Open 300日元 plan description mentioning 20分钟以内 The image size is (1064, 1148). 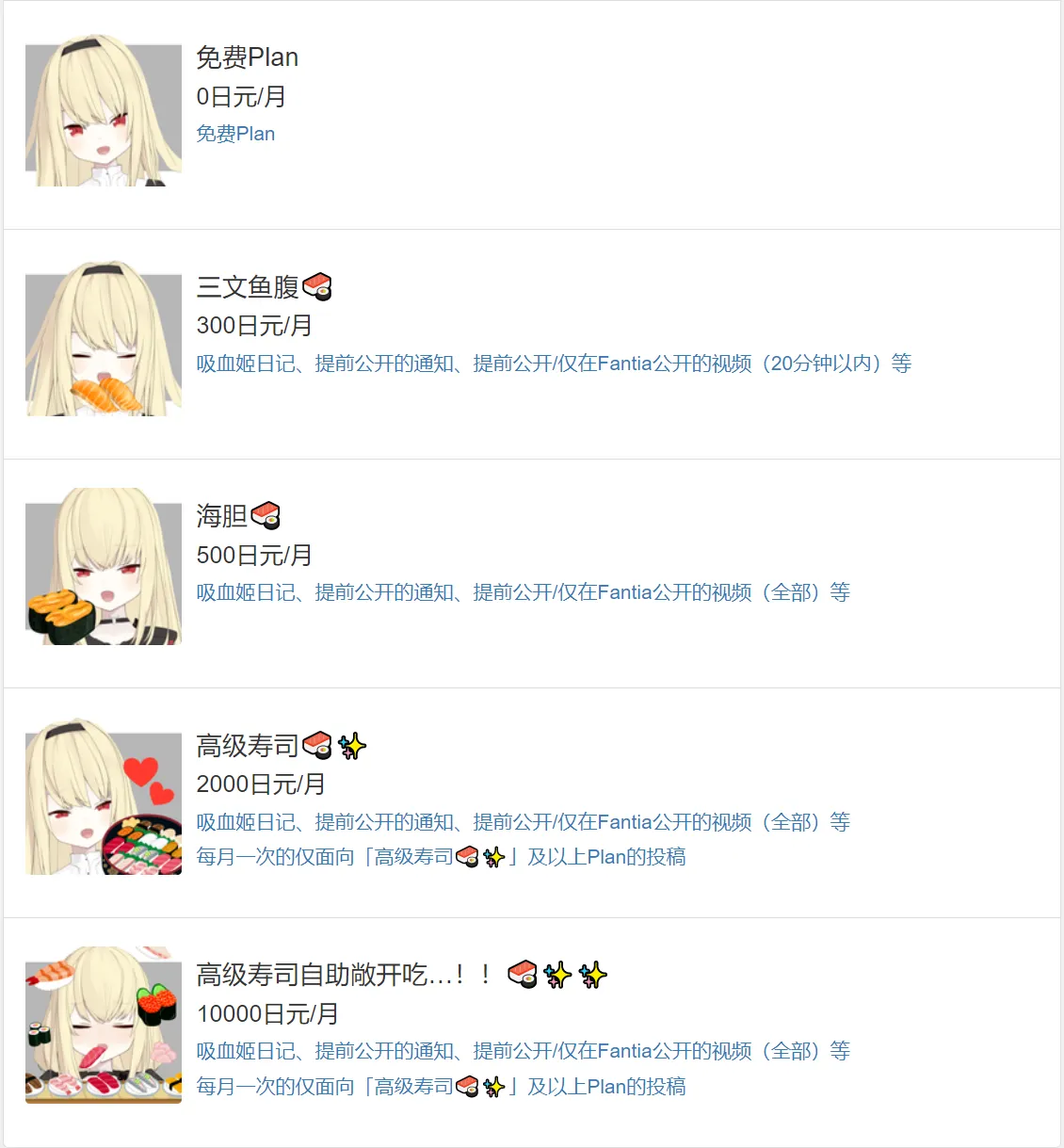[x=554, y=364]
